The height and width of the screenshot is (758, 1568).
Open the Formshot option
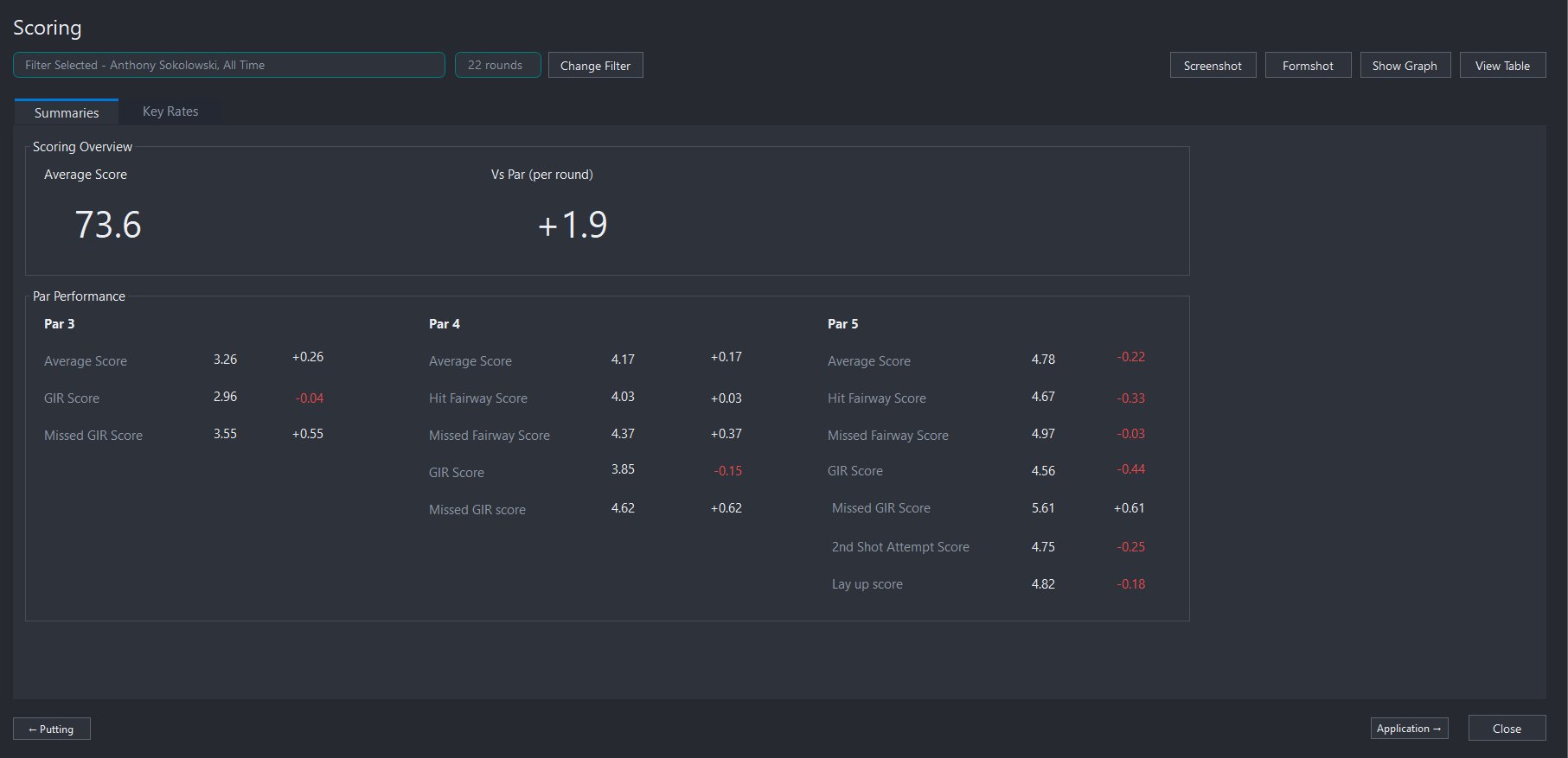[1308, 66]
